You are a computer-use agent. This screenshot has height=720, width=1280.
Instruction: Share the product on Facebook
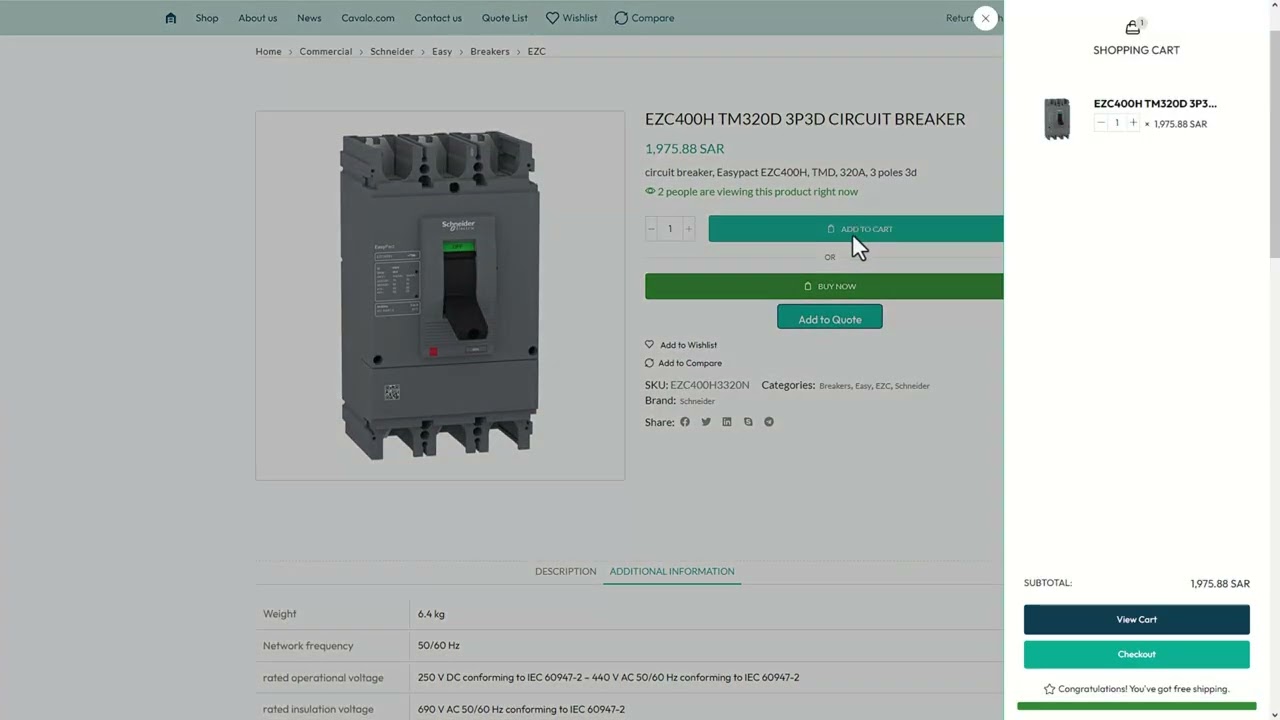coord(685,422)
